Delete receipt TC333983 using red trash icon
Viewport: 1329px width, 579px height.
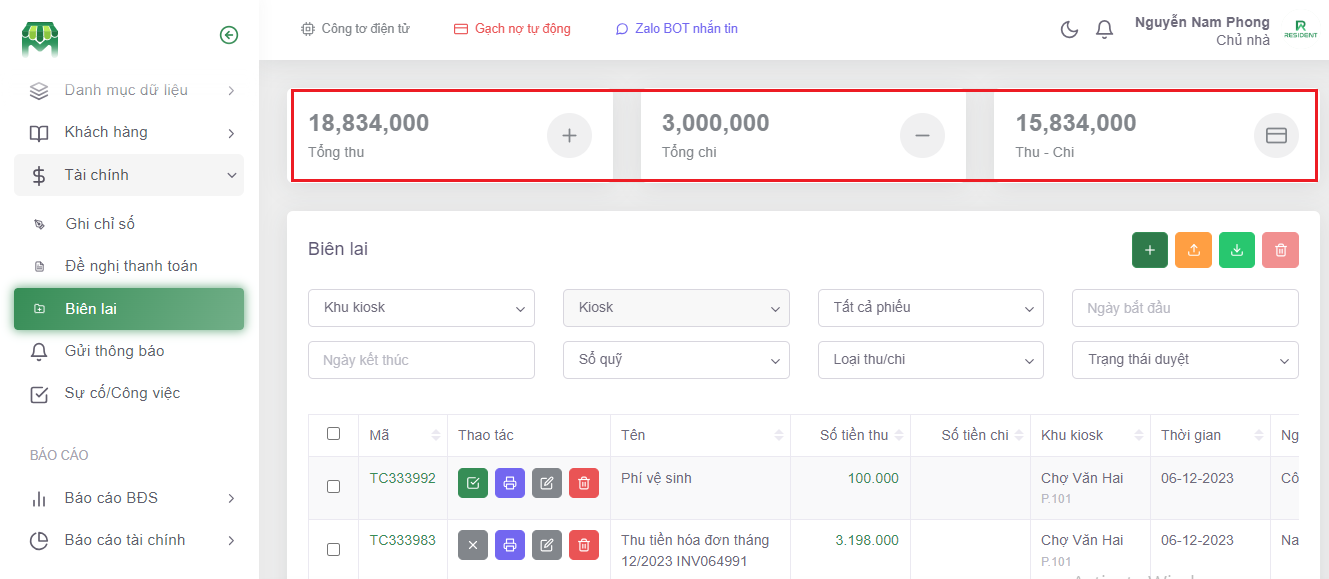[x=584, y=545]
